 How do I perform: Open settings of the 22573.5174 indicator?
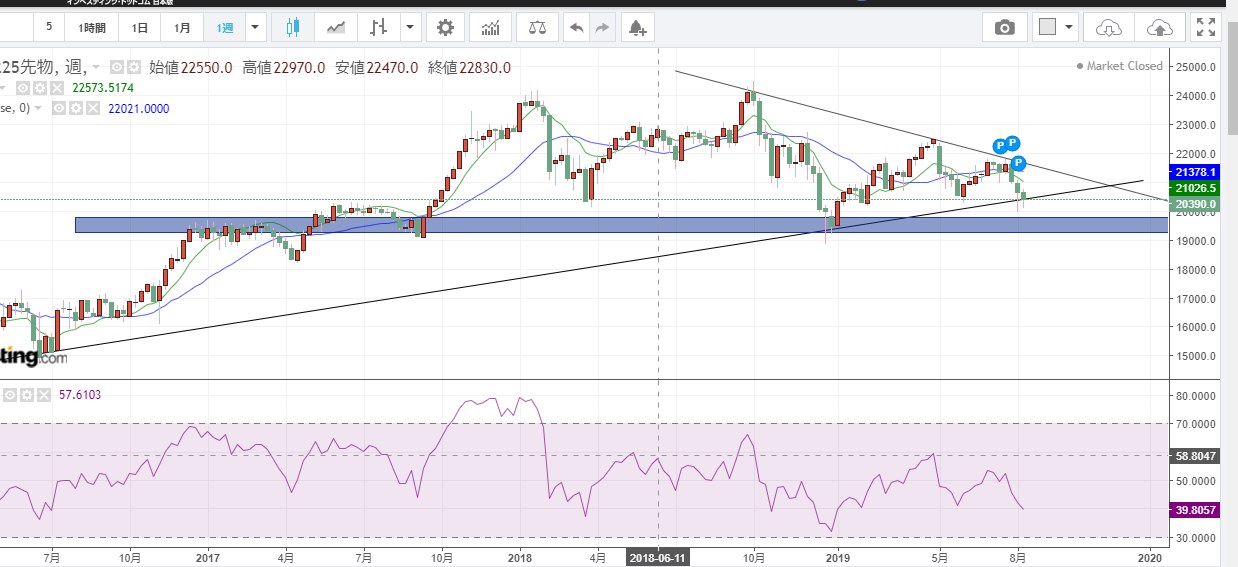coord(40,88)
